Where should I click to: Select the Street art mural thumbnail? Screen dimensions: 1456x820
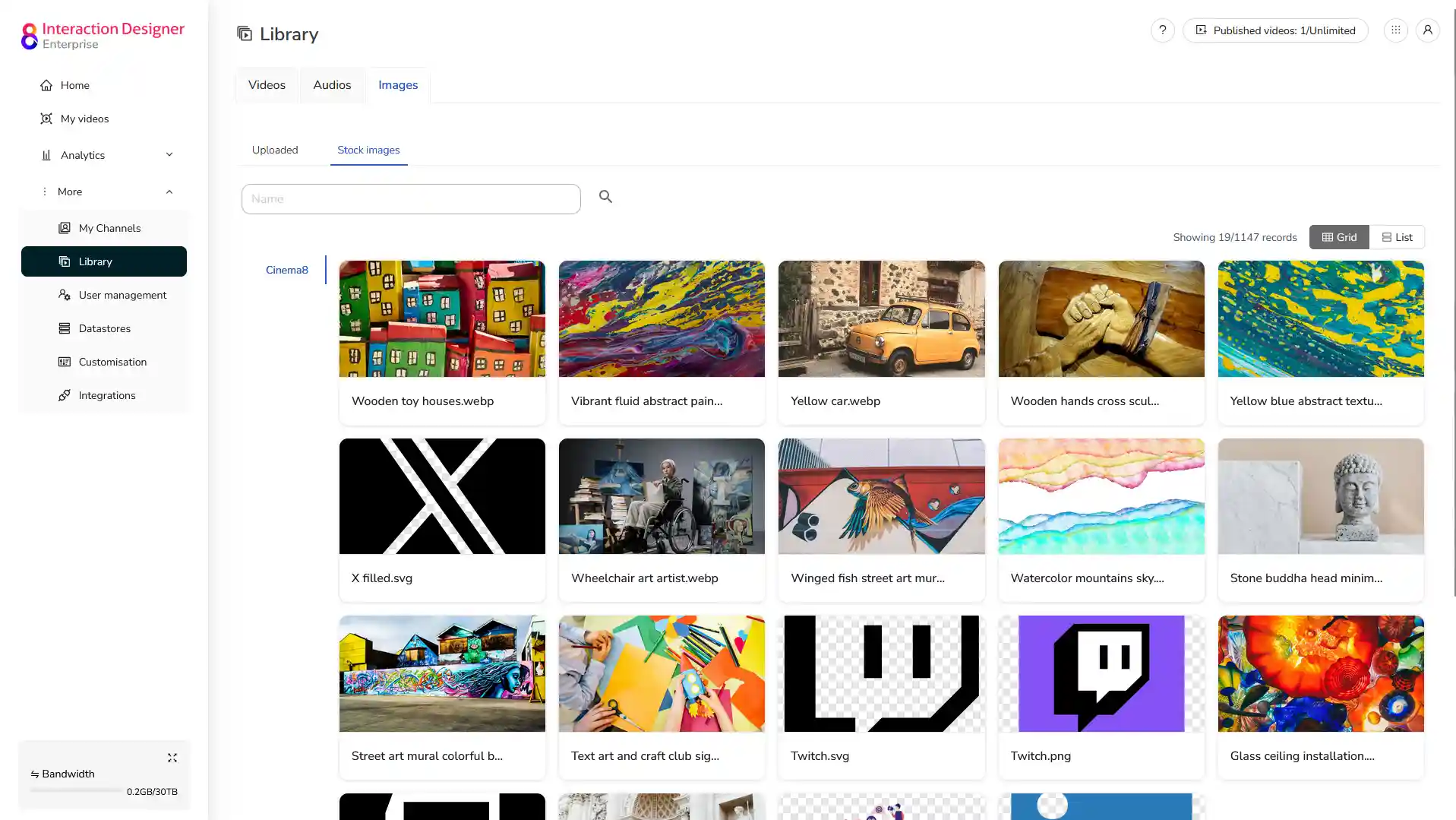(442, 674)
